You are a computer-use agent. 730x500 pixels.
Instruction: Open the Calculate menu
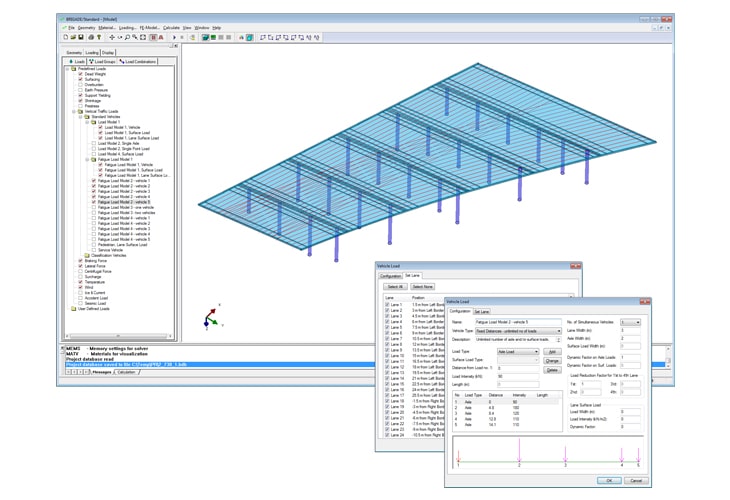(171, 28)
